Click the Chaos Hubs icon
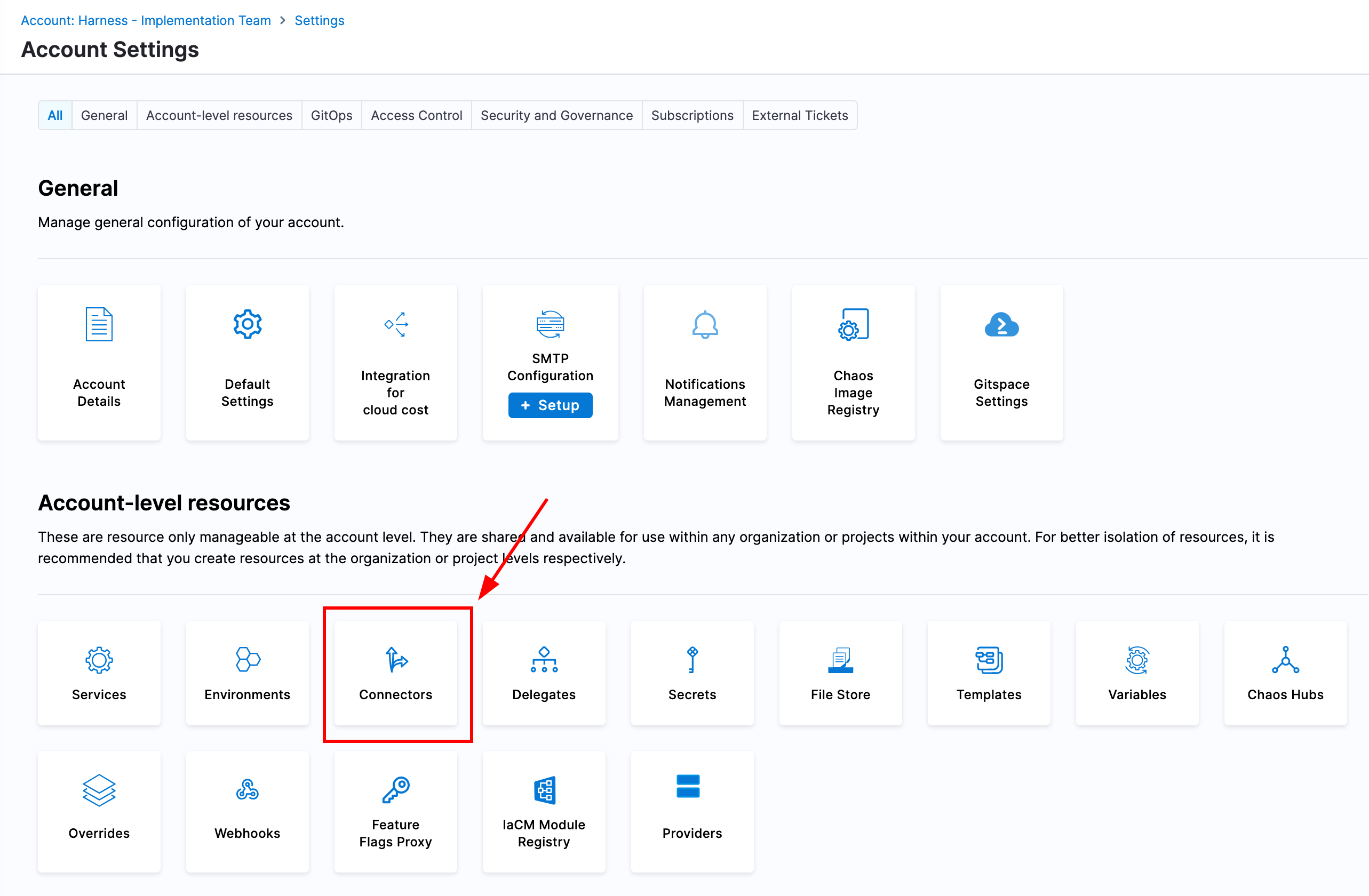 coord(1285,659)
